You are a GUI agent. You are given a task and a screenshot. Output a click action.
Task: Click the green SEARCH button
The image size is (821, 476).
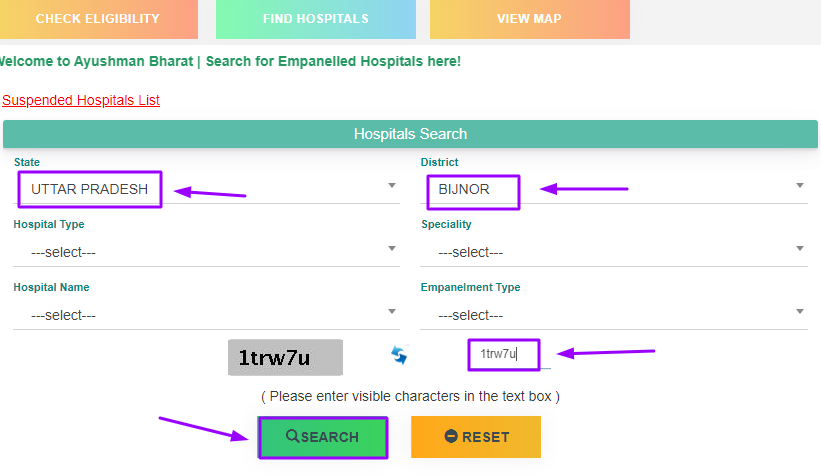pos(323,437)
